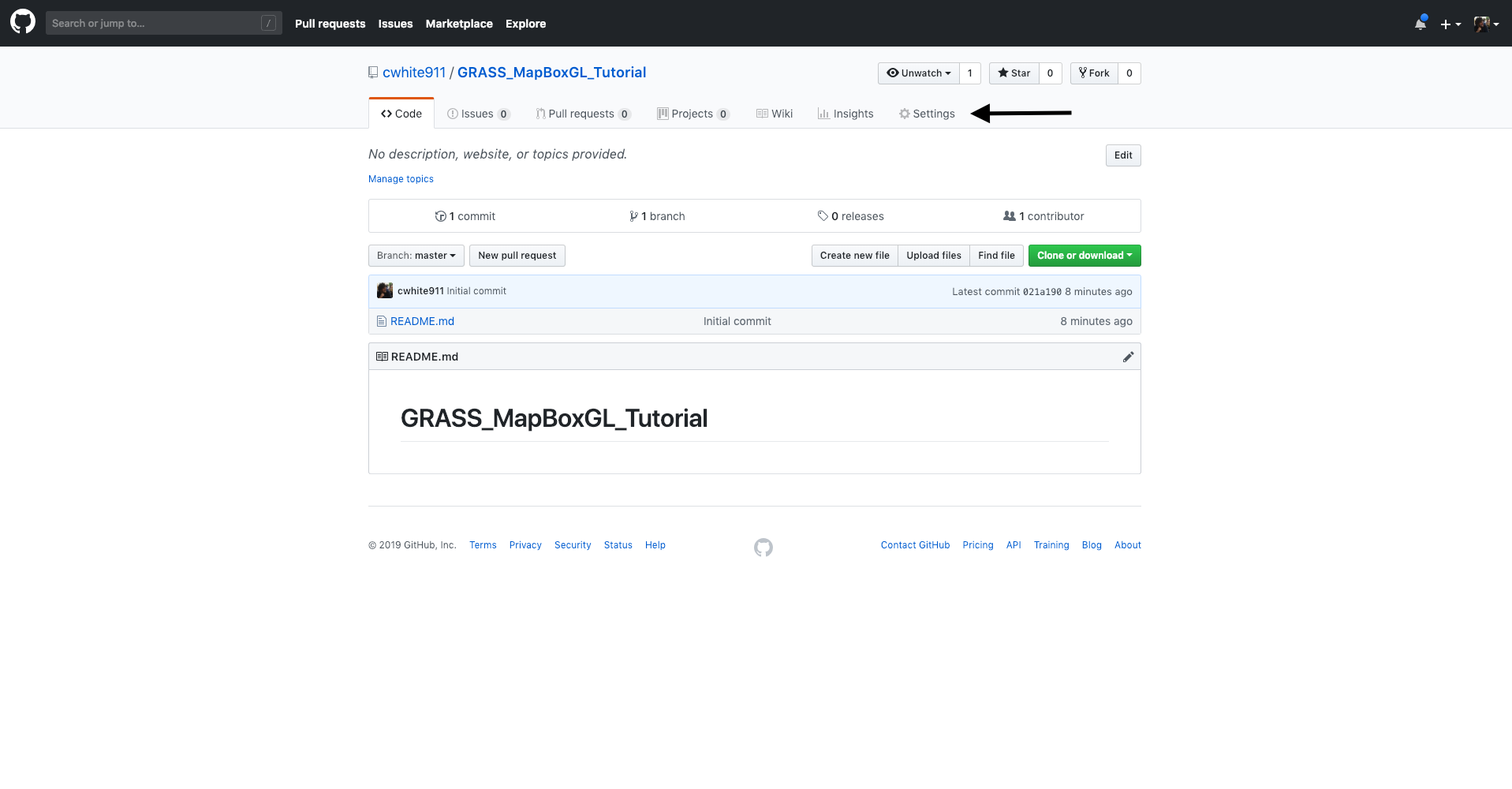Screen dimensions: 1512x789
Task: Go to Explore
Action: (x=525, y=24)
